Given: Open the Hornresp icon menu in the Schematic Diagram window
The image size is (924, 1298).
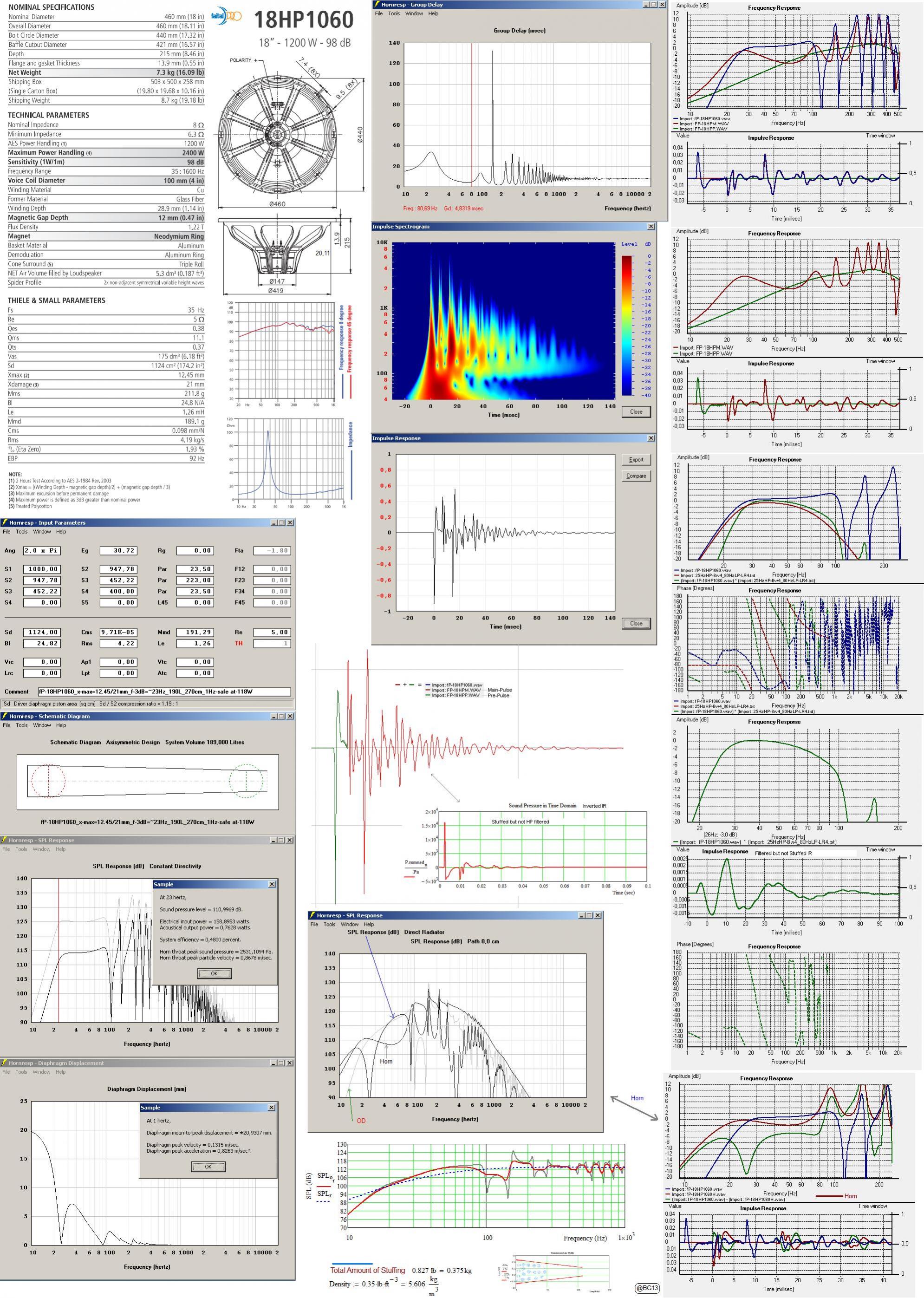Looking at the screenshot, I should click(x=5, y=716).
